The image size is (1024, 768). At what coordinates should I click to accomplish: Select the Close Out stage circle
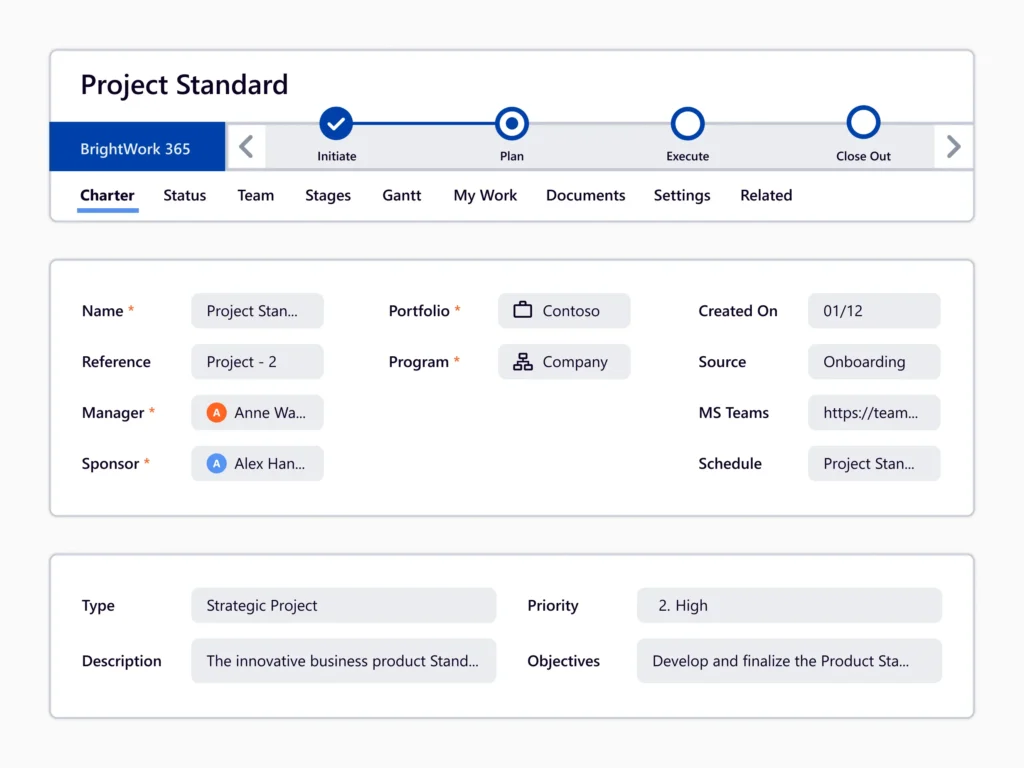[863, 124]
